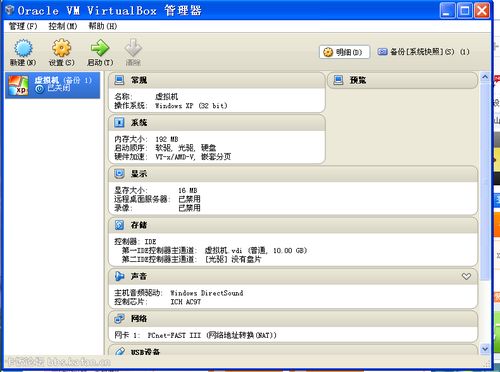Open the 控制(M) menu

(63, 26)
